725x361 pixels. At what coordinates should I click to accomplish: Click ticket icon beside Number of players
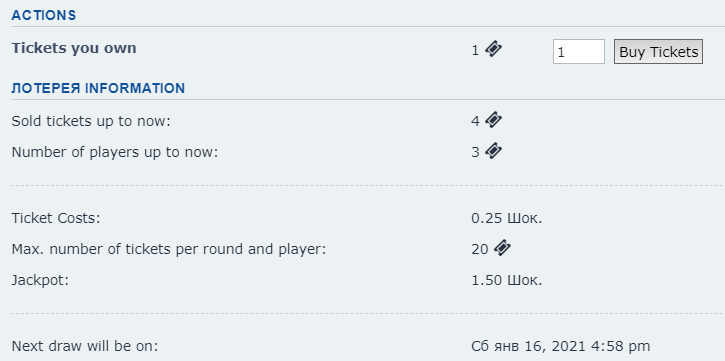click(x=493, y=151)
